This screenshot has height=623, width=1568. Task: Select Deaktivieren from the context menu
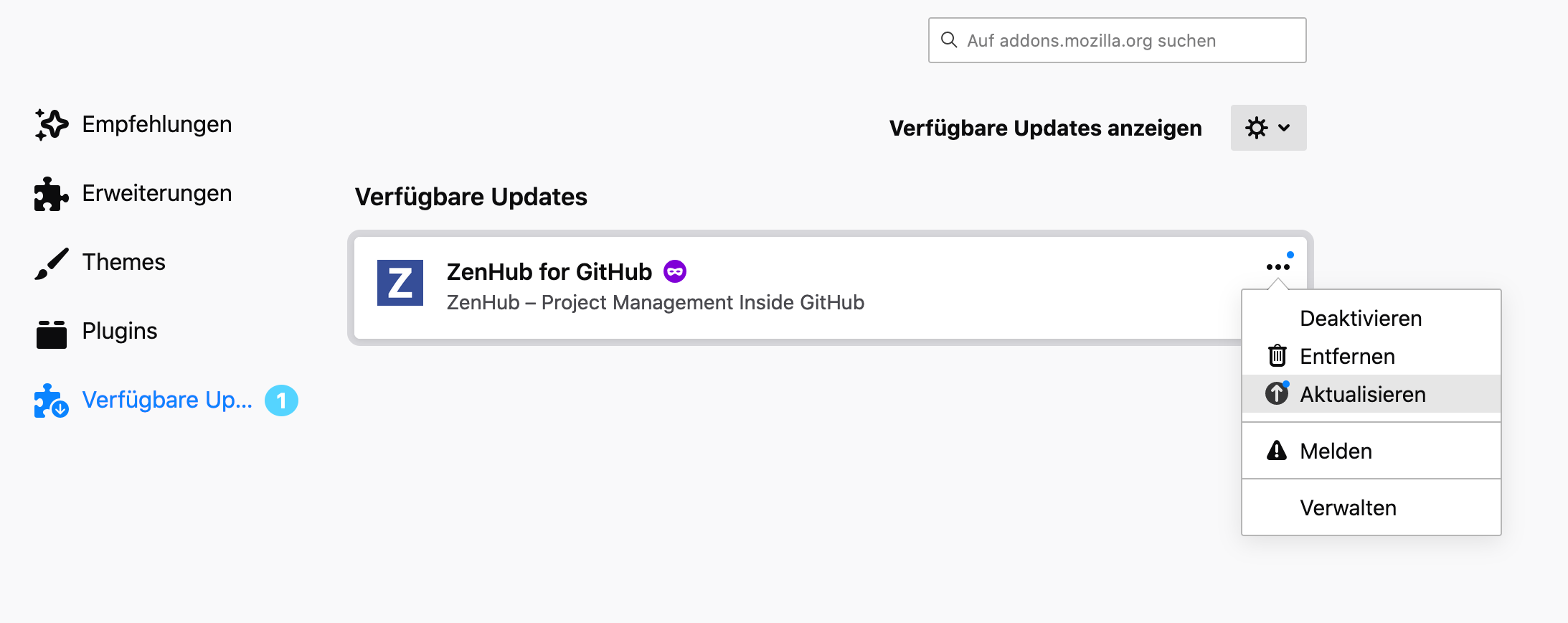click(1361, 318)
